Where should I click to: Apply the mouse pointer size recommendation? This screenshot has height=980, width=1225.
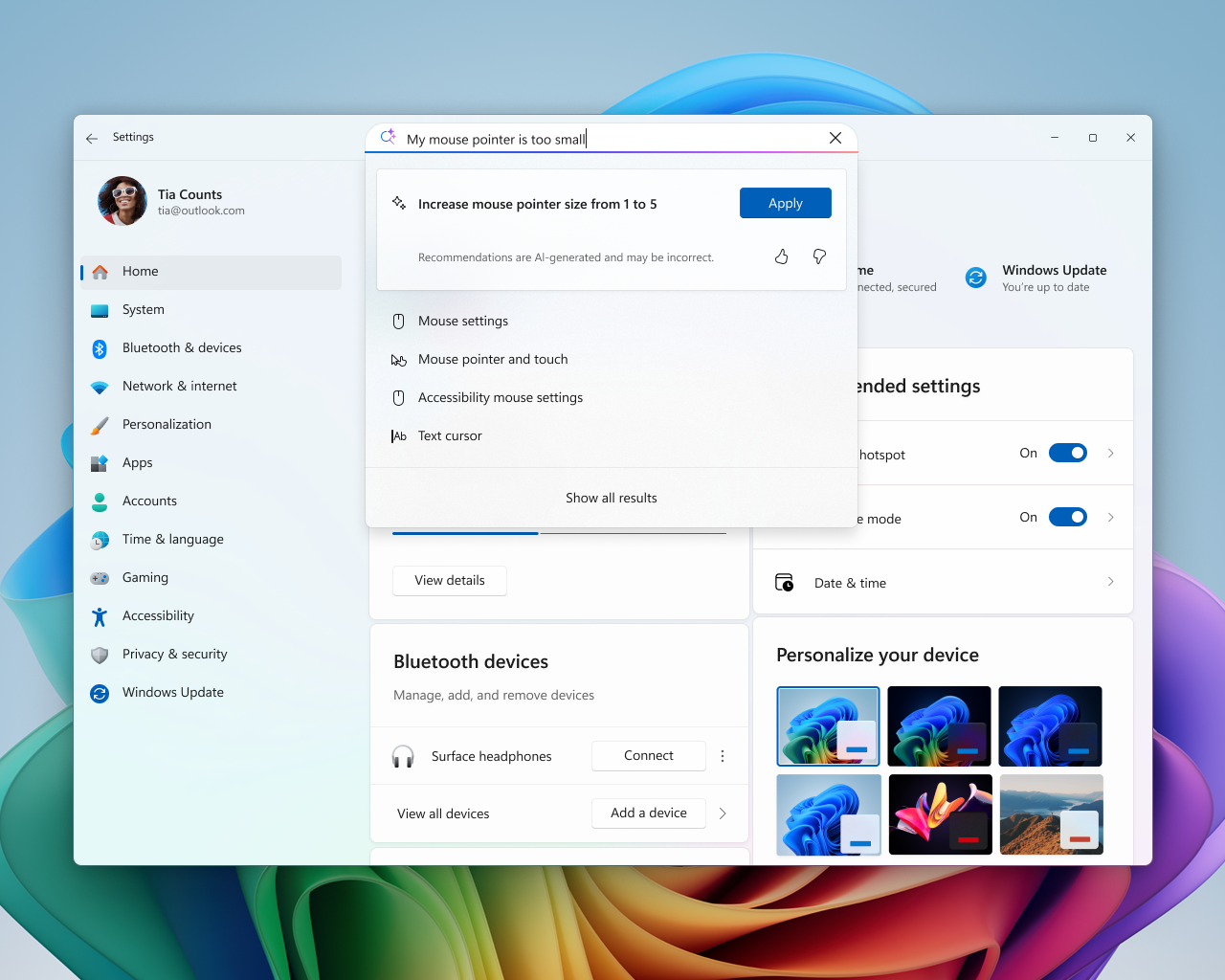point(786,203)
